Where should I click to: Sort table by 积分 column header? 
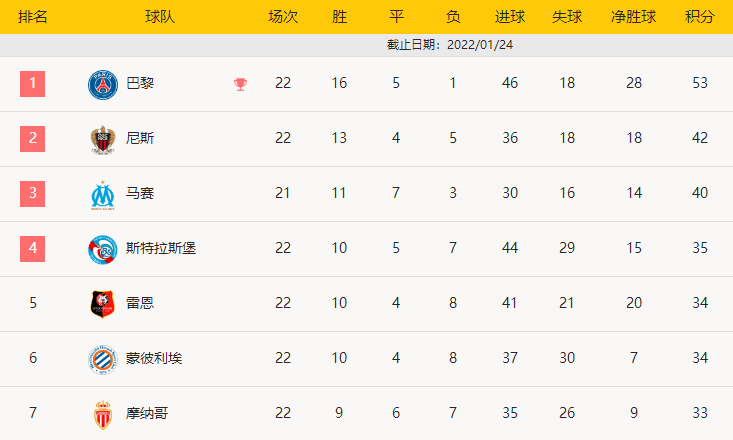[700, 17]
